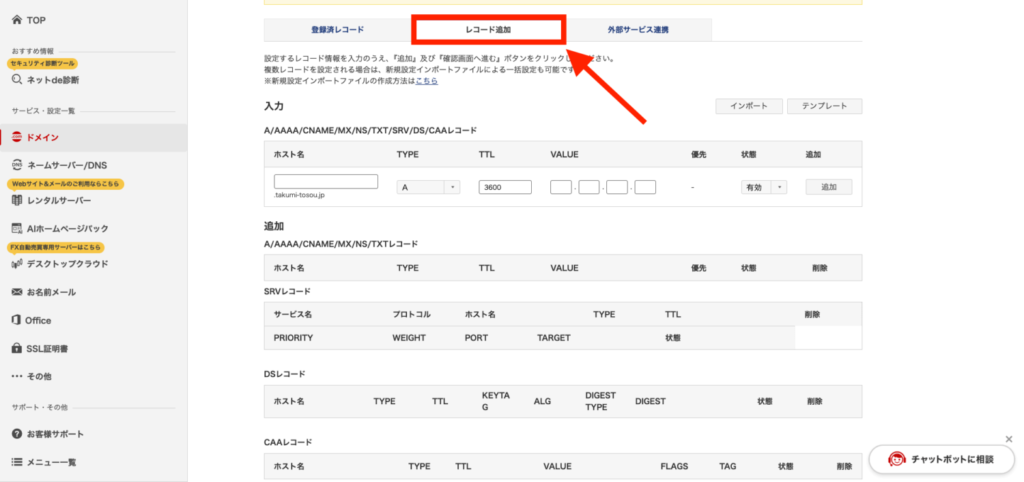Image resolution: width=1024 pixels, height=482 pixels.
Task: Click the SSL証明書 lock icon
Action: point(17,348)
